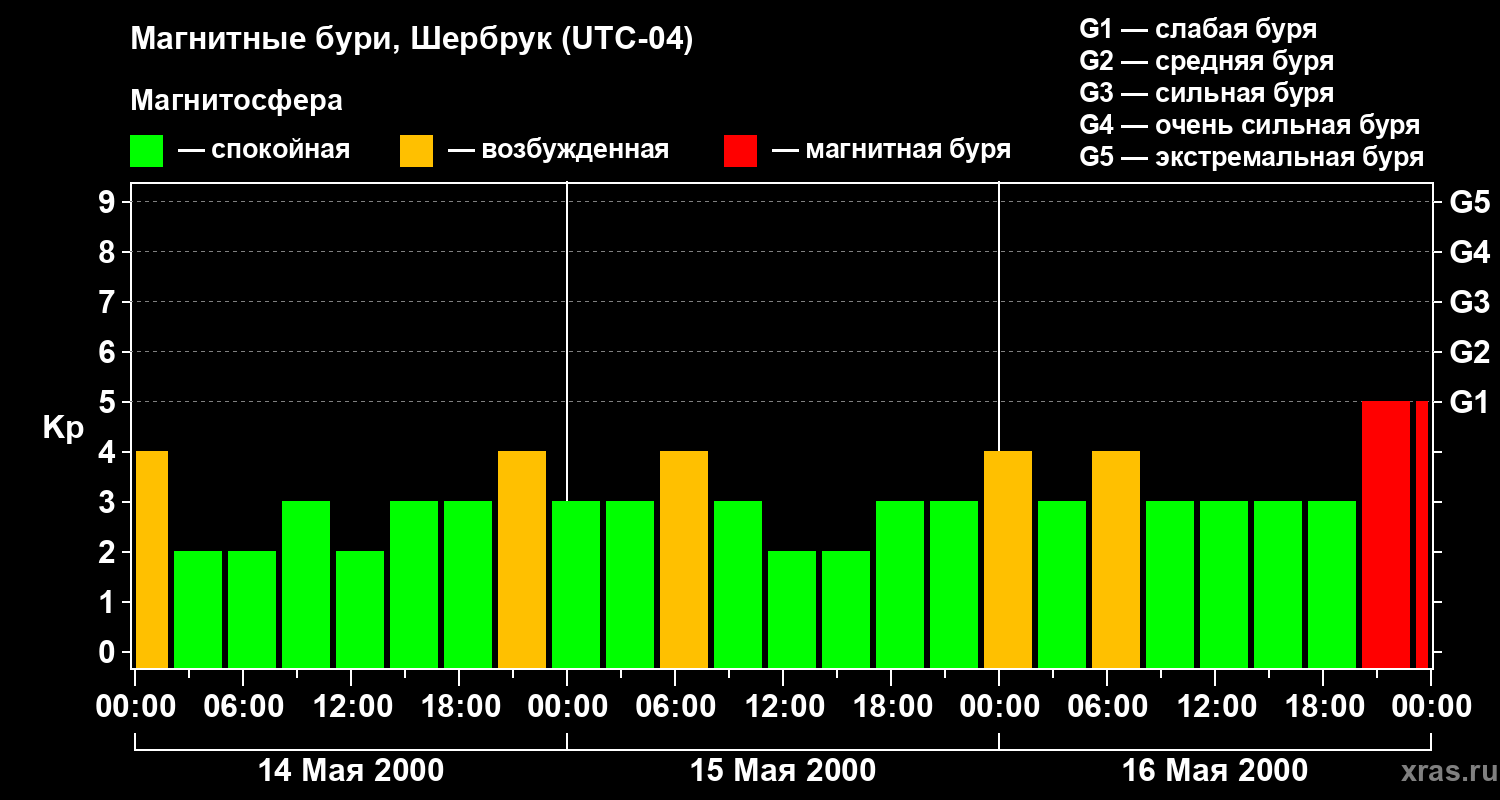Click the green 'спокойная' legend swatch
The height and width of the screenshot is (800, 1500).
pyautogui.click(x=147, y=151)
